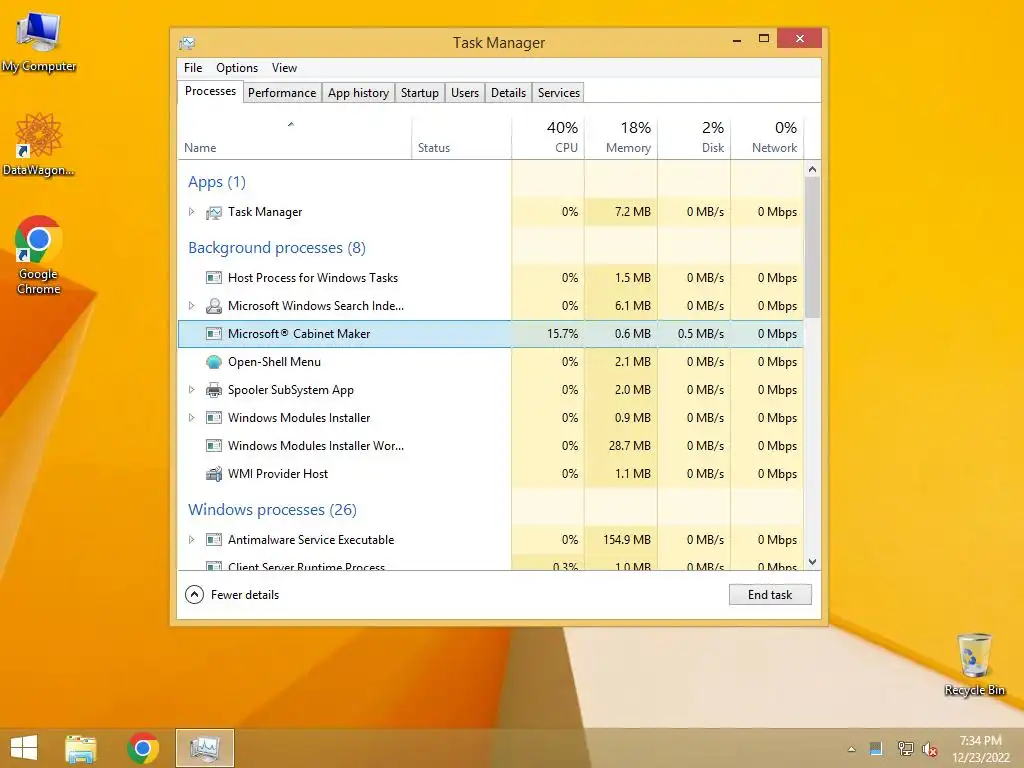1024x768 pixels.
Task: Select the 'Open-Shell Menu' process name
Action: [x=274, y=362]
